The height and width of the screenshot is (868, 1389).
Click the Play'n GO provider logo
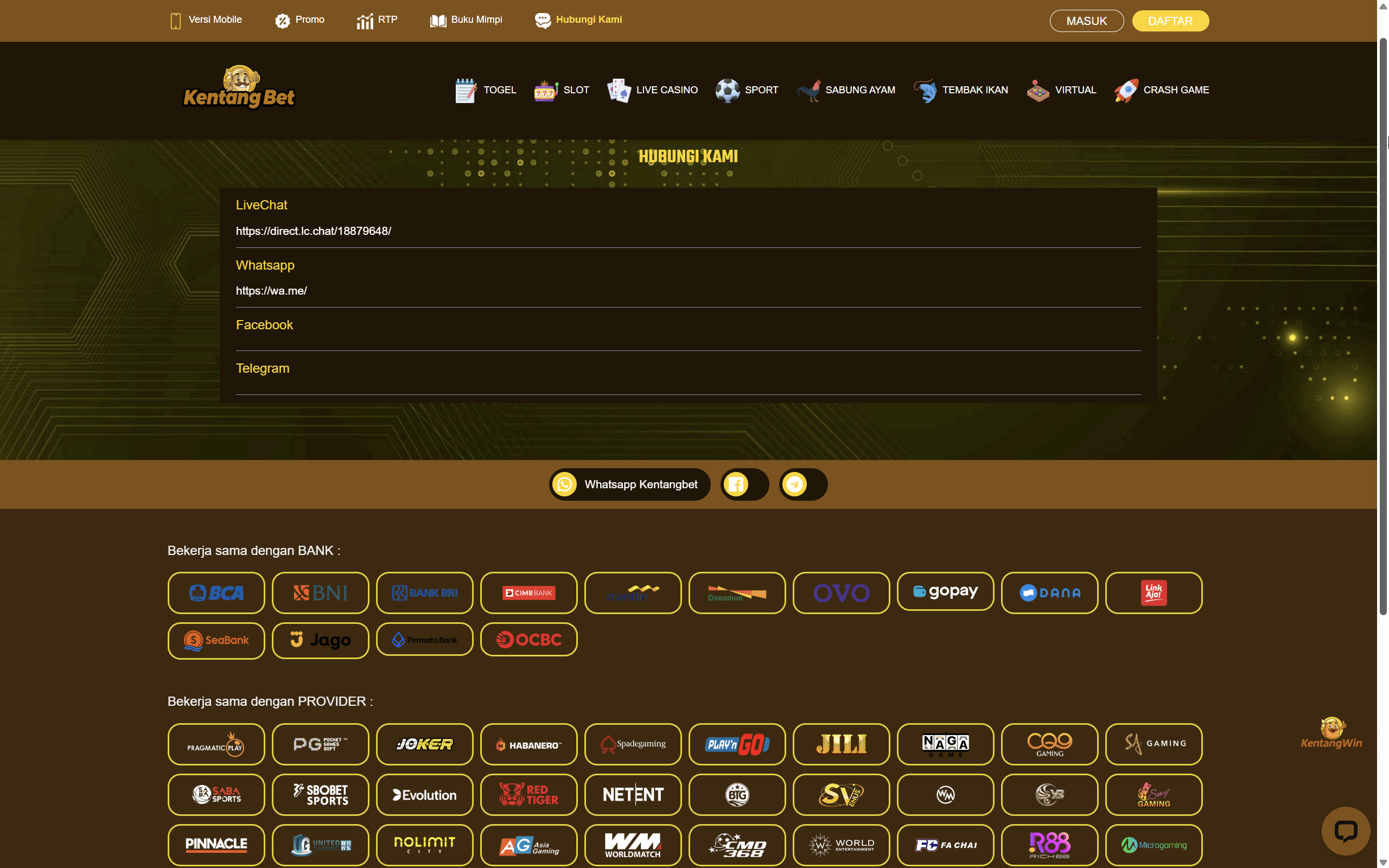[737, 744]
